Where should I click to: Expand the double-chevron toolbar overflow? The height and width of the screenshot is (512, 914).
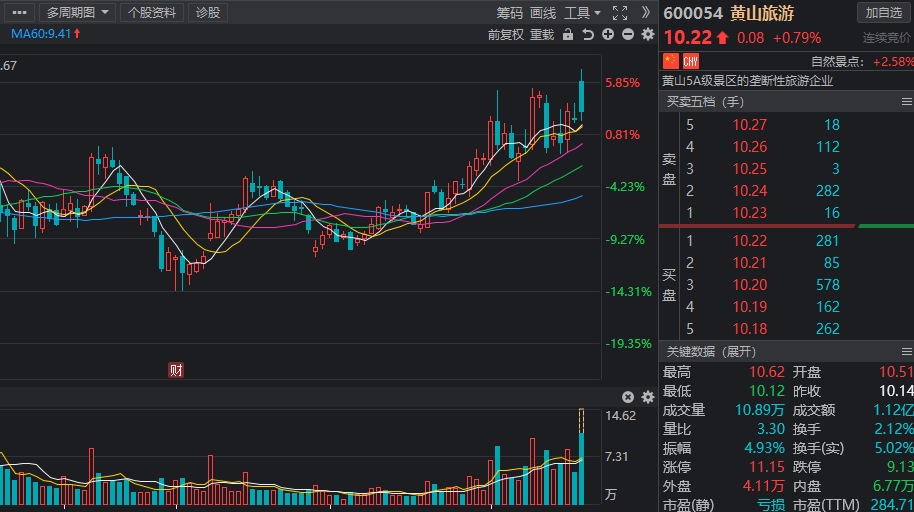tap(646, 13)
